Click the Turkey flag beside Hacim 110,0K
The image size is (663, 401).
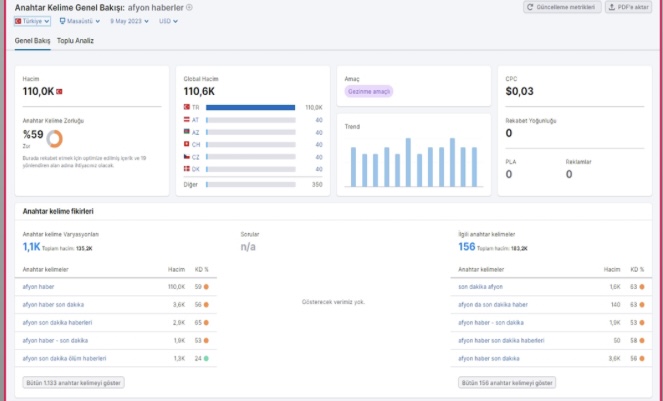pos(59,91)
